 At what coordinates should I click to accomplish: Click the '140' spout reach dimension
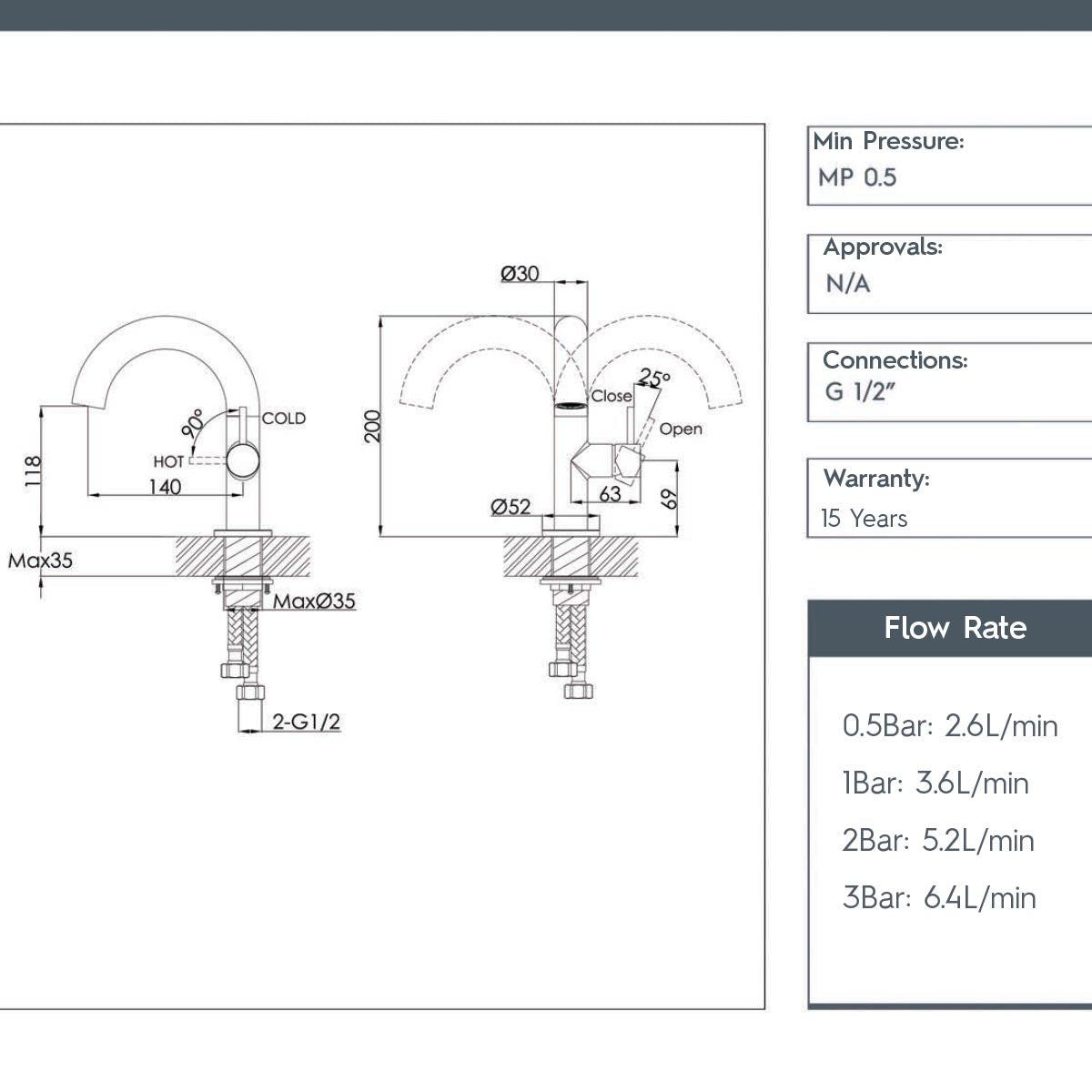click(165, 487)
